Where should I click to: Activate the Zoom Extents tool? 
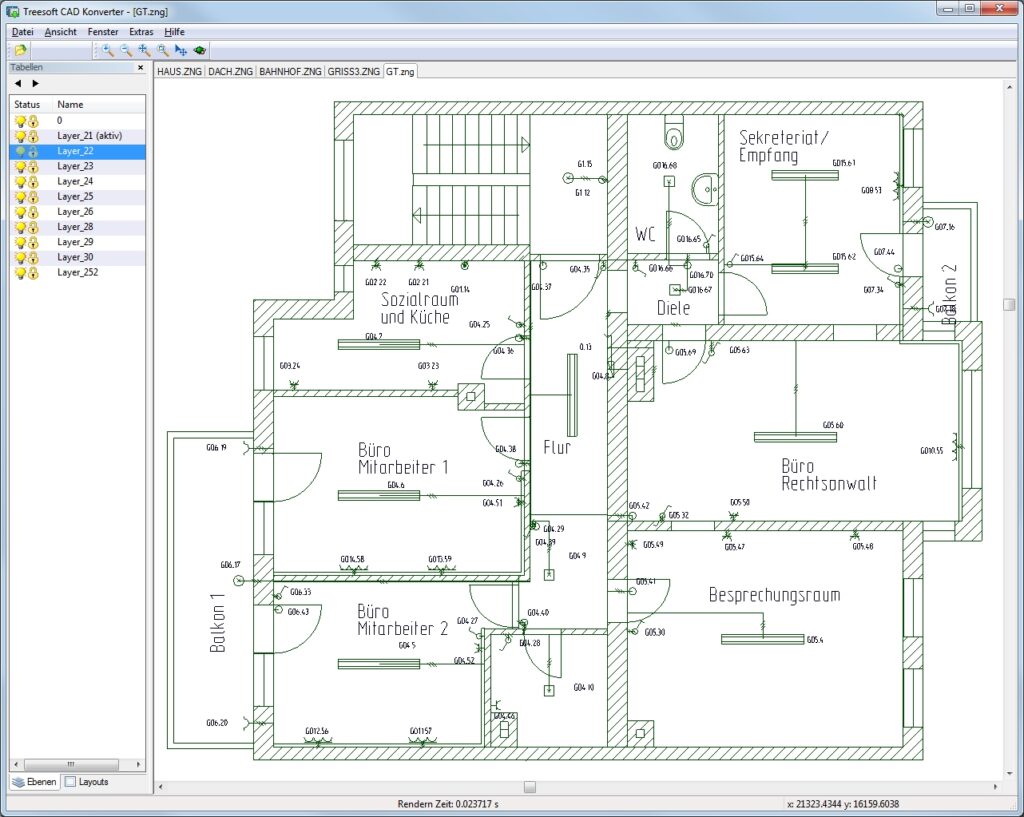143,50
